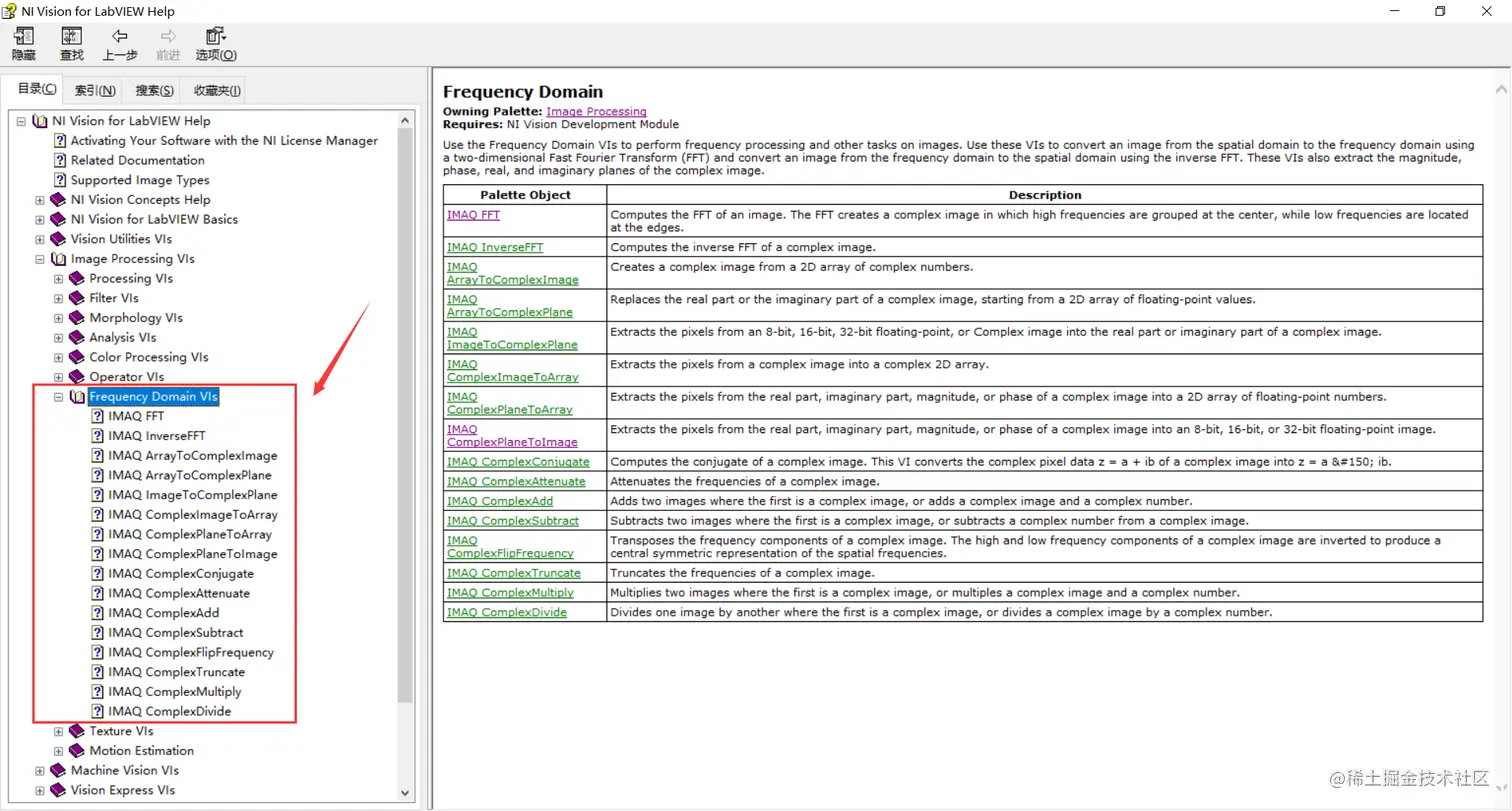Click open book icon beside Frequency Domain VIs
Screen dimensions: 1512x811
pyautogui.click(x=77, y=397)
